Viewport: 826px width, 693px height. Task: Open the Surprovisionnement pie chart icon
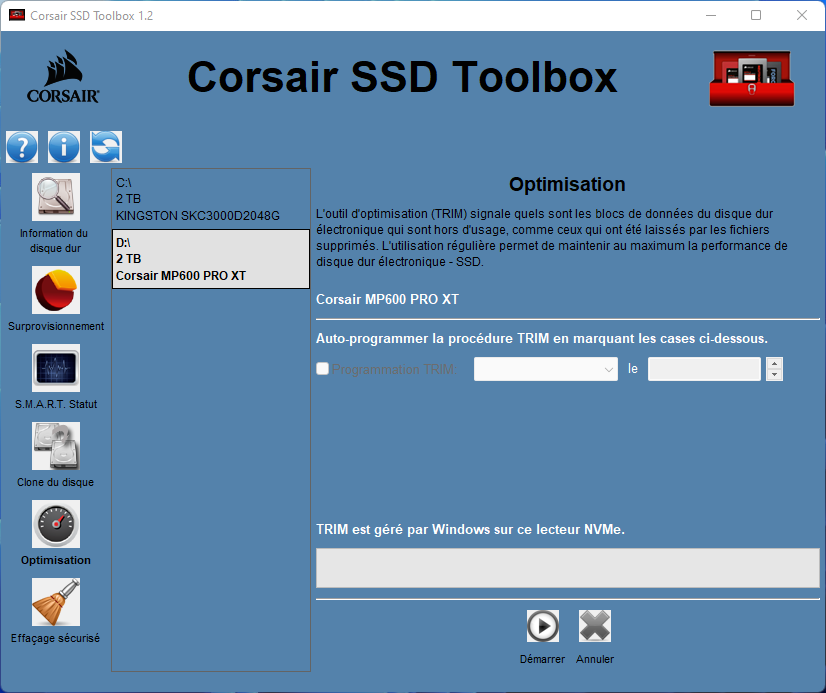56,290
